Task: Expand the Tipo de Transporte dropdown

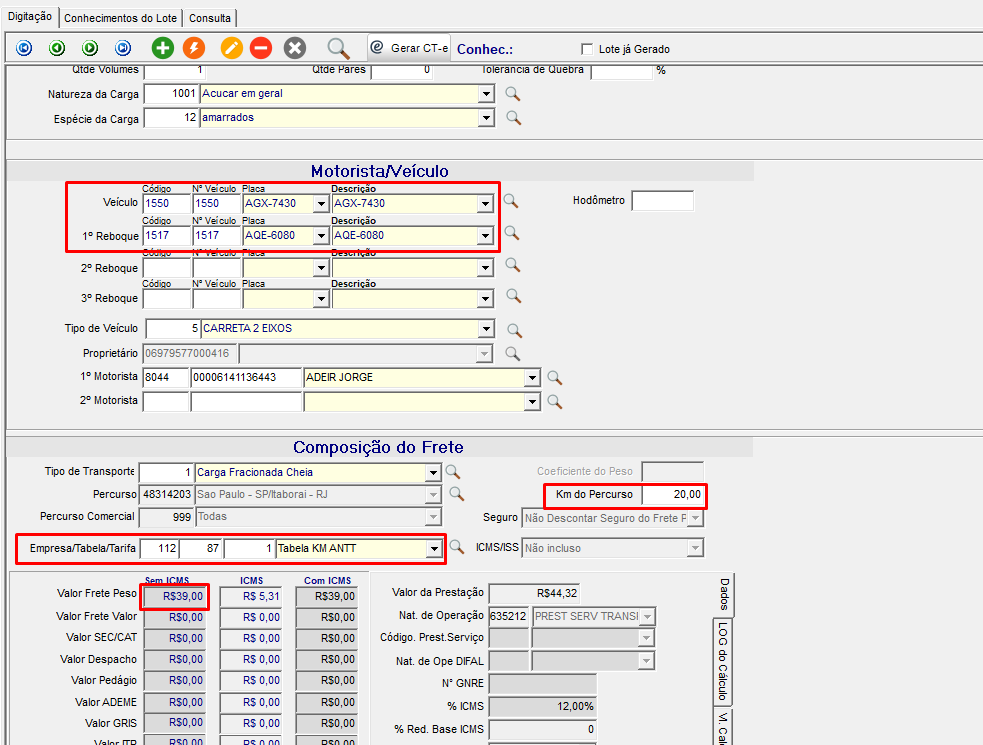Action: (433, 472)
